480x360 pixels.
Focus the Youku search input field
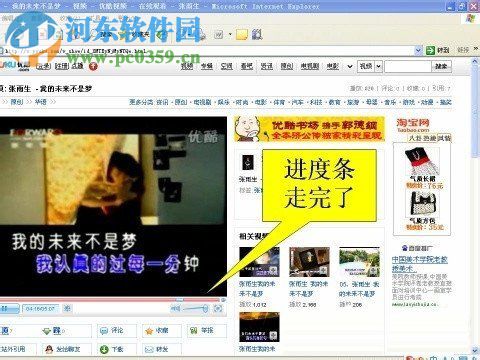click(x=408, y=66)
